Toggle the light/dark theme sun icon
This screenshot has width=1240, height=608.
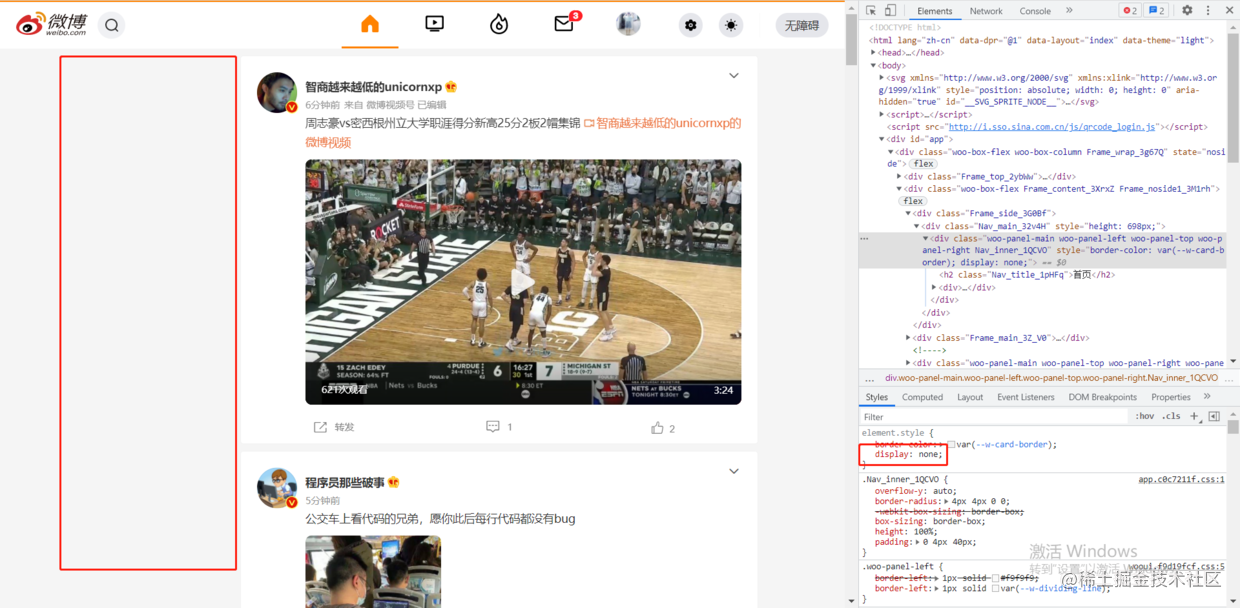point(732,25)
